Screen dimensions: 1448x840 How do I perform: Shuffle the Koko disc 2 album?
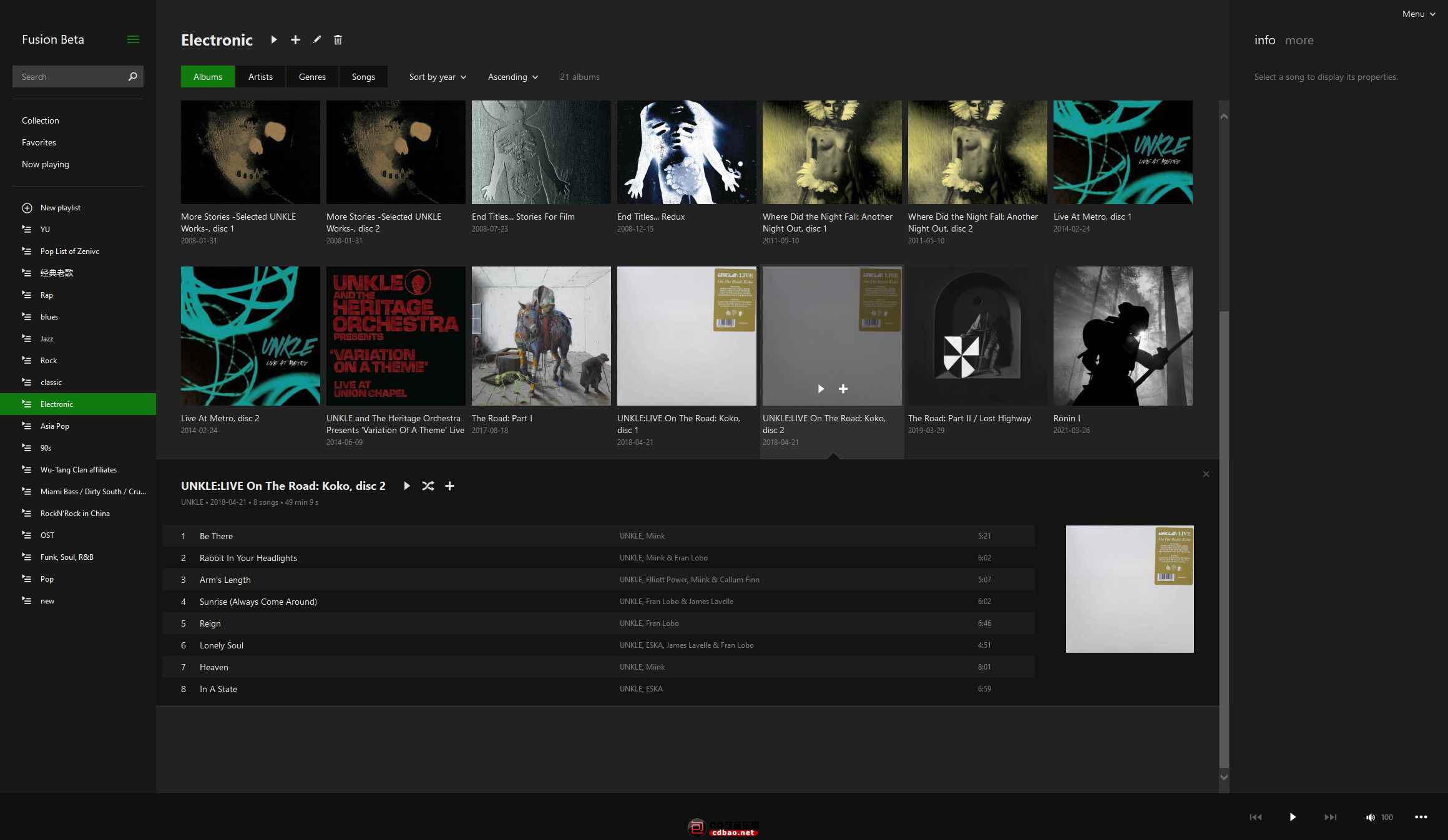tap(428, 486)
